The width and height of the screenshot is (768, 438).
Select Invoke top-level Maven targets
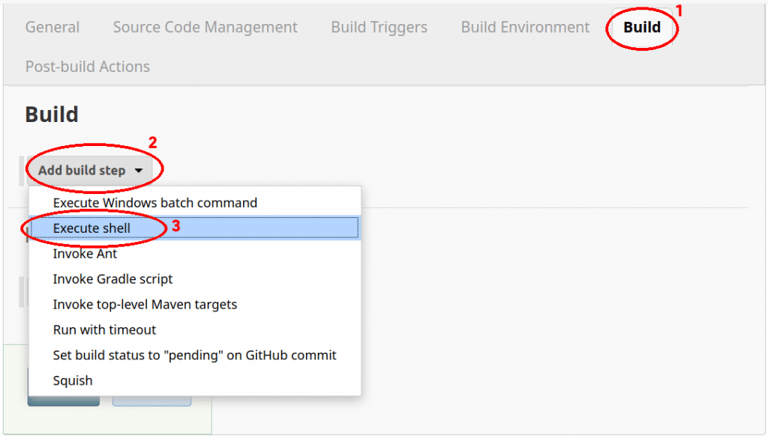point(145,304)
